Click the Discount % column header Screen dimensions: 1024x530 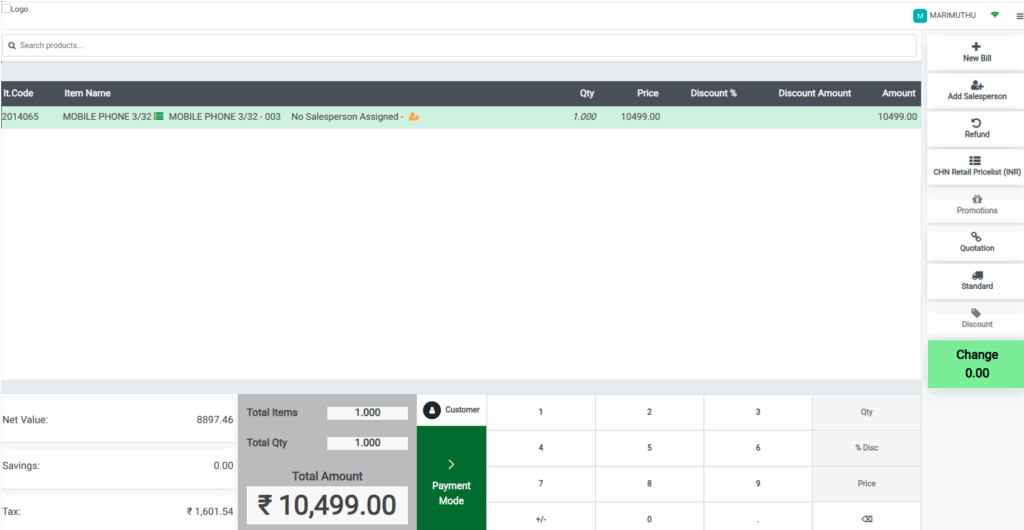pos(713,93)
